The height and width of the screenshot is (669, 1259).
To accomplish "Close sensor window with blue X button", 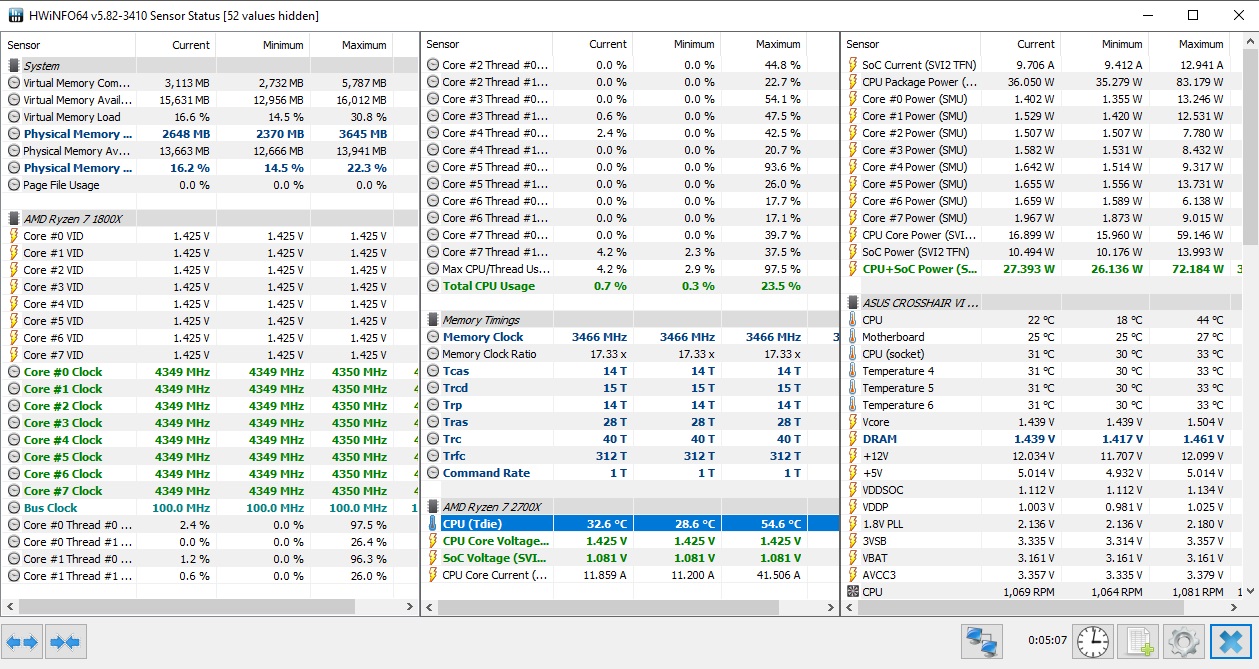I will [1231, 641].
